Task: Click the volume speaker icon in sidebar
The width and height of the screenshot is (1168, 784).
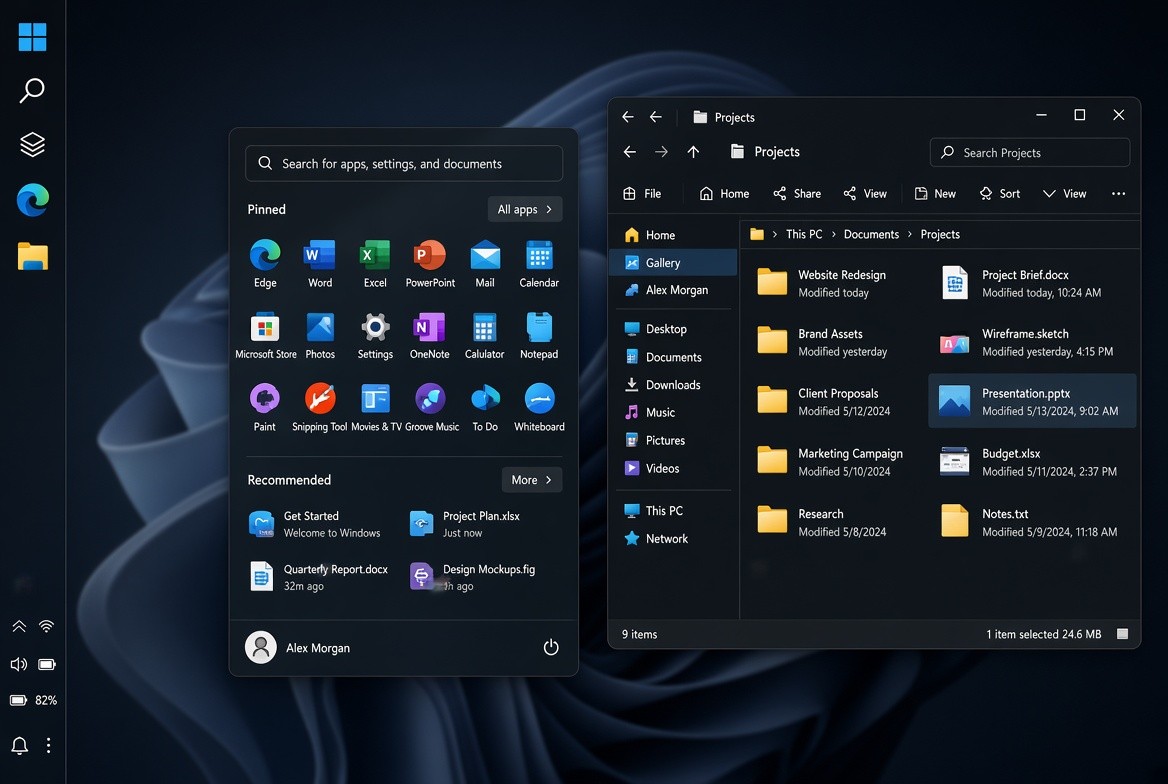Action: coord(19,664)
